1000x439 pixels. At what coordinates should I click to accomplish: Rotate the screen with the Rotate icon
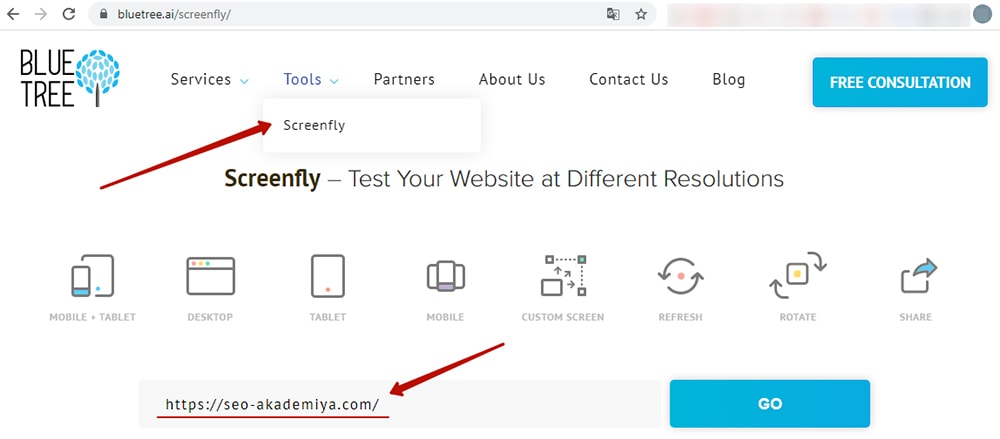[797, 277]
